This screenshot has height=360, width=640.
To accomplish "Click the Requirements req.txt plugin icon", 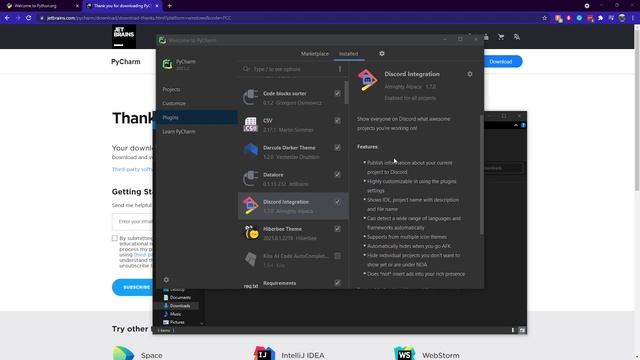I will click(x=251, y=286).
